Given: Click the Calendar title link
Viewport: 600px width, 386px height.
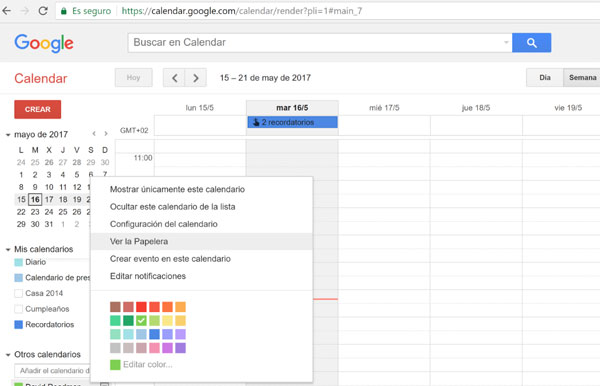Looking at the screenshot, I should (41, 78).
